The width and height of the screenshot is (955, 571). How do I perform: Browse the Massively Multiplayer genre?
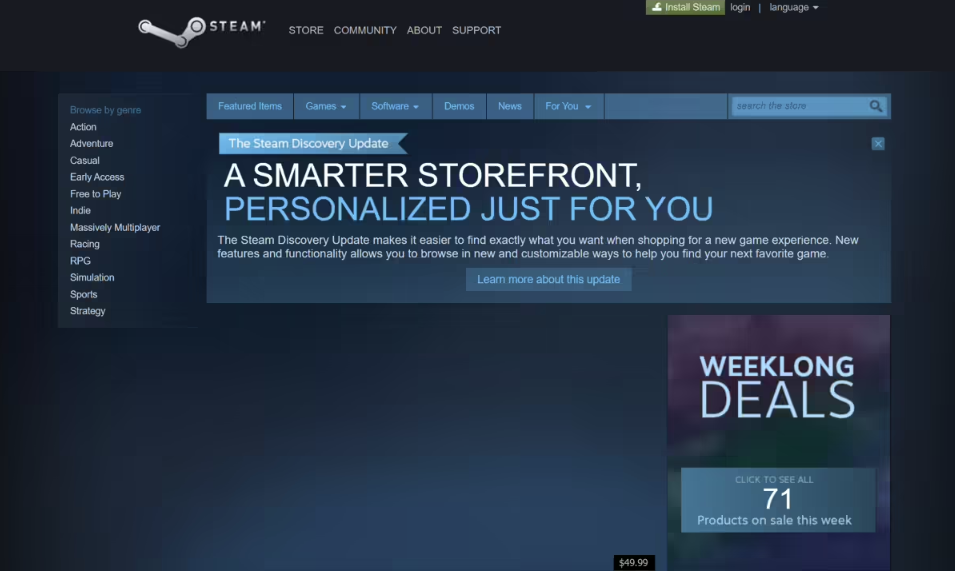pyautogui.click(x=115, y=228)
